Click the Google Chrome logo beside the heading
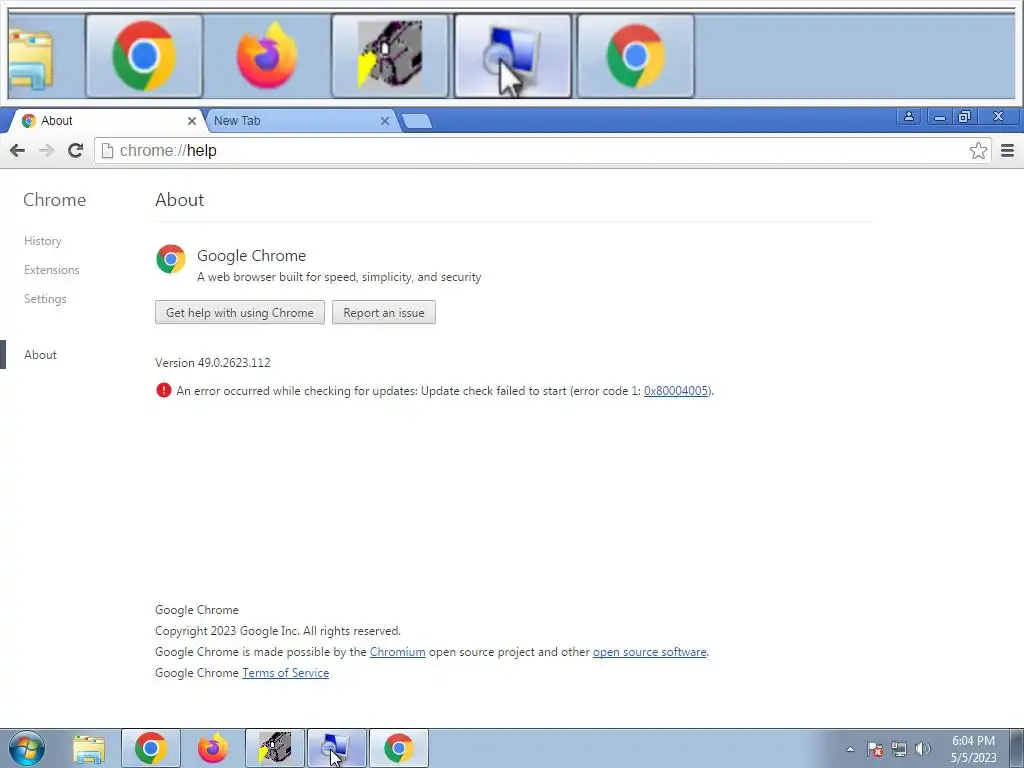The width and height of the screenshot is (1024, 768). click(x=170, y=259)
